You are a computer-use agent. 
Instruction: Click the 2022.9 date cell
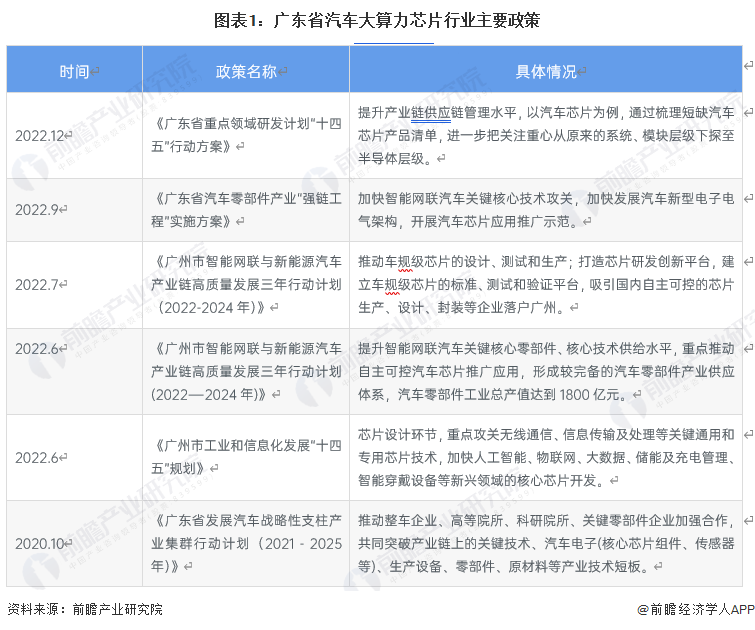(x=37, y=210)
